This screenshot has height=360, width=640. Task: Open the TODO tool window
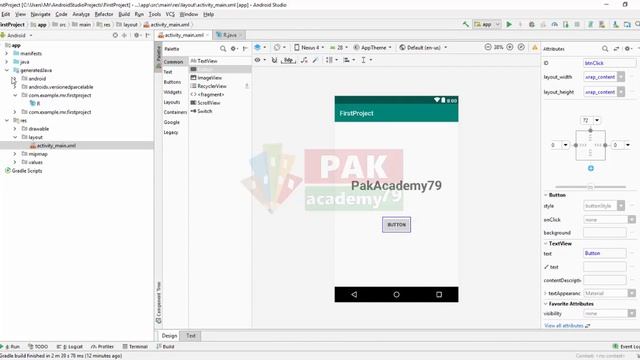(38, 347)
